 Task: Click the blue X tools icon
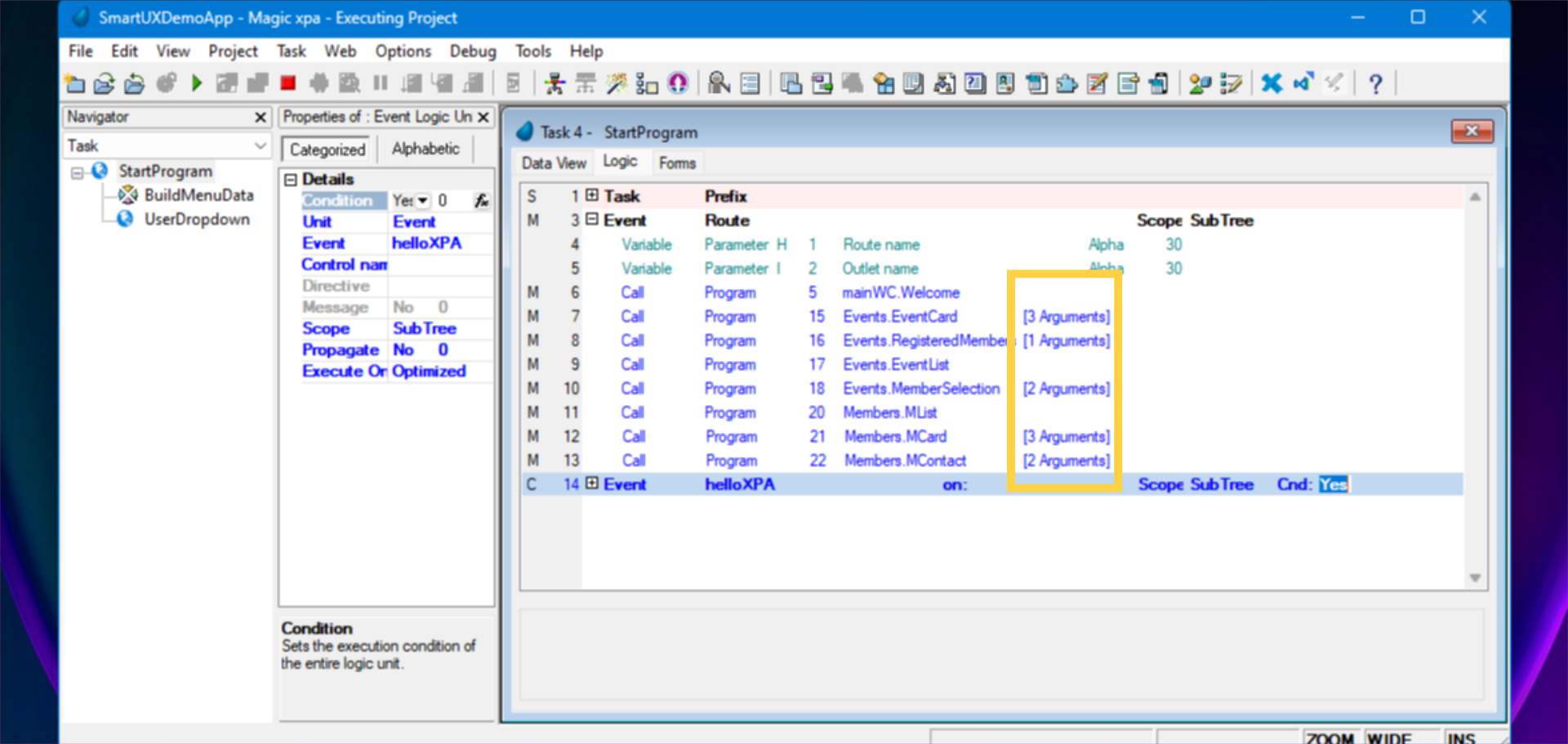[1272, 83]
